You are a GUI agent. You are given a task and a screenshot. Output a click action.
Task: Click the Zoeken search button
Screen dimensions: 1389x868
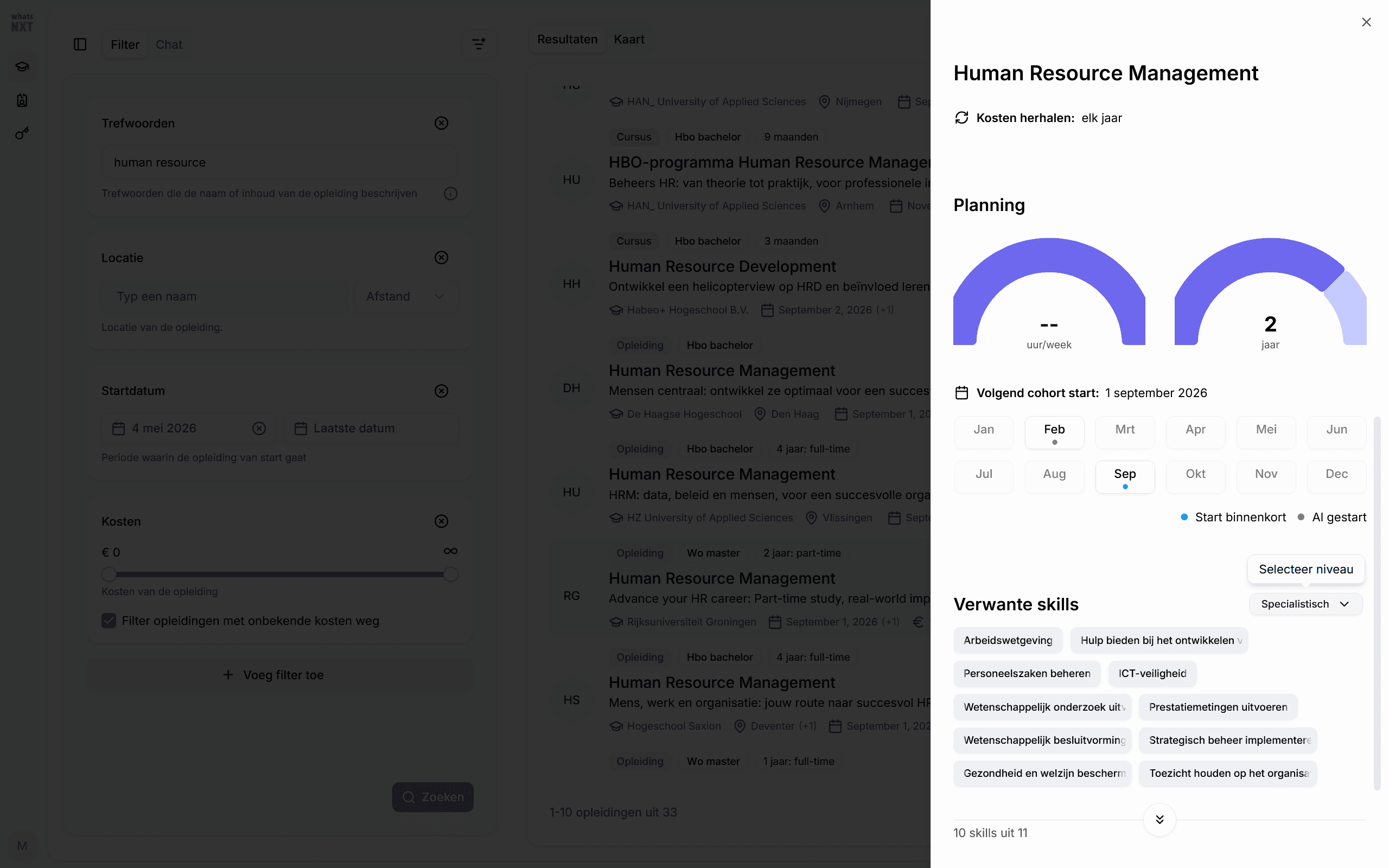(433, 797)
